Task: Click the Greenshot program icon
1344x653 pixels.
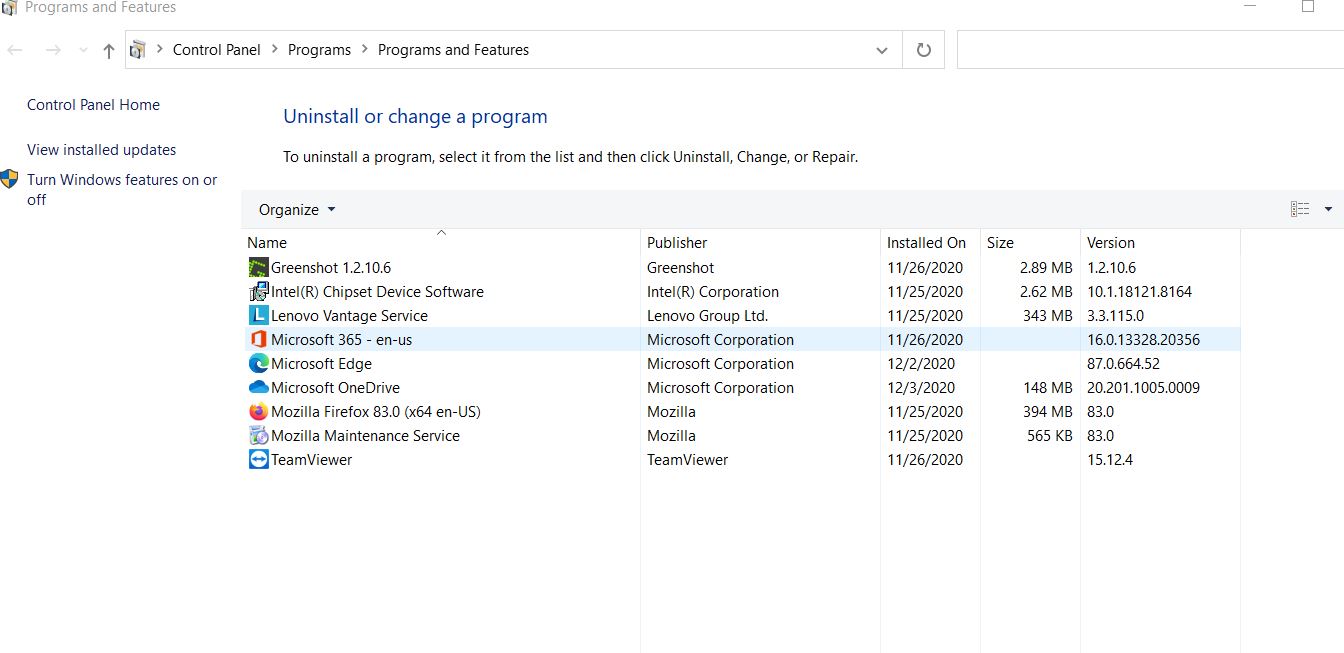Action: coord(258,268)
